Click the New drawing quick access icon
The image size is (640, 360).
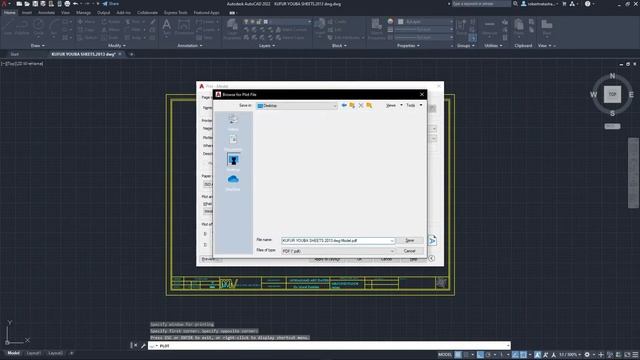[x=19, y=4]
